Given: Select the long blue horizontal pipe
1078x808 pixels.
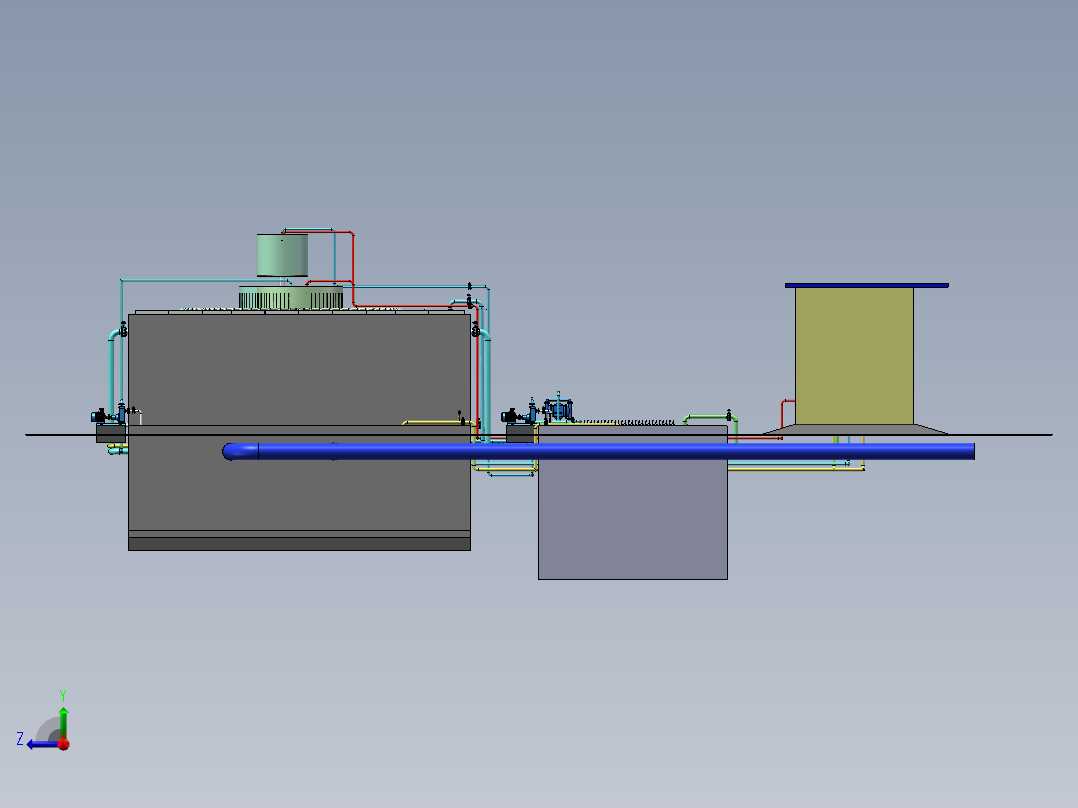Looking at the screenshot, I should pos(598,451).
